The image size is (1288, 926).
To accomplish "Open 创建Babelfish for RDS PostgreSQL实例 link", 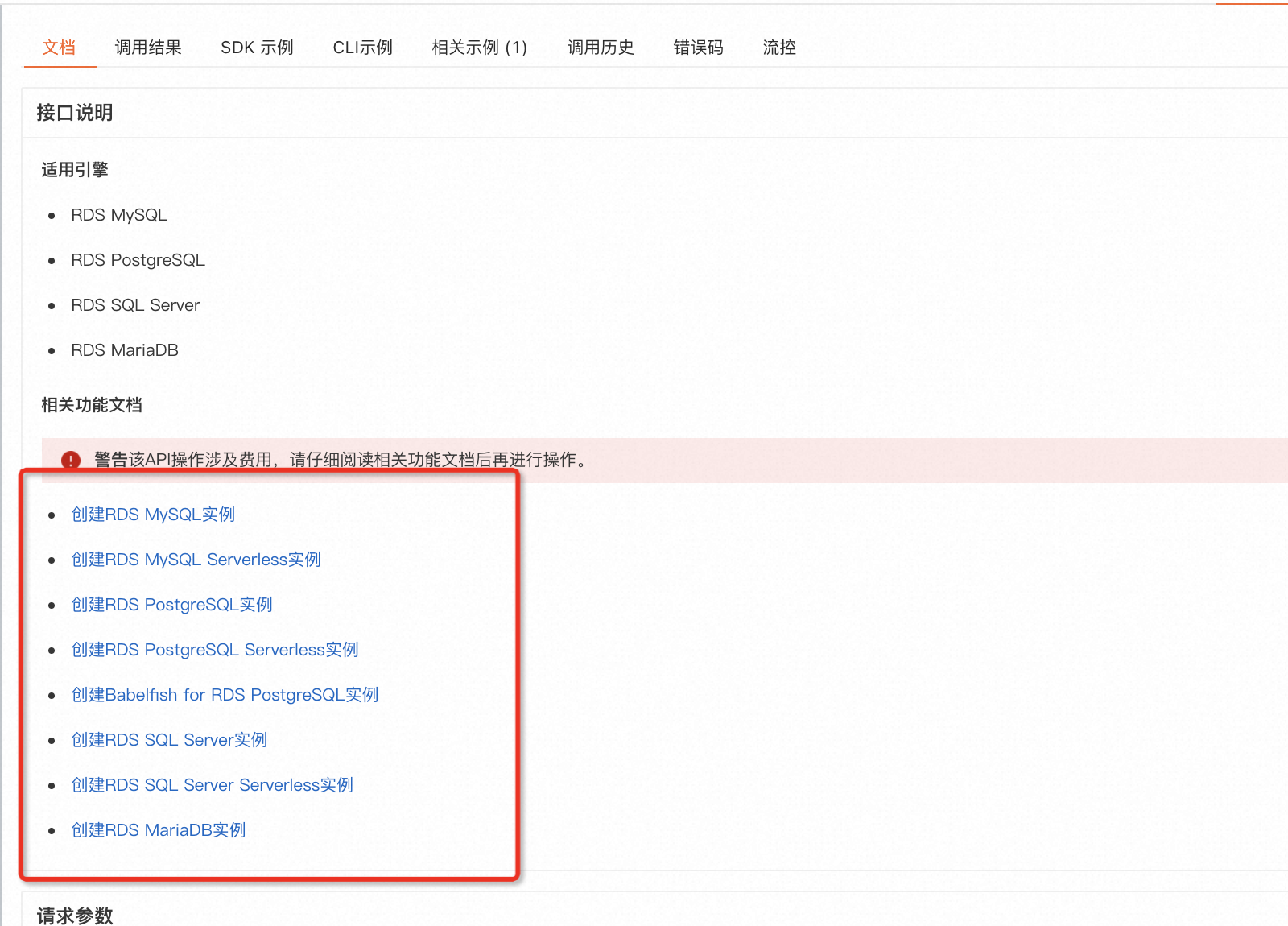I will [225, 695].
